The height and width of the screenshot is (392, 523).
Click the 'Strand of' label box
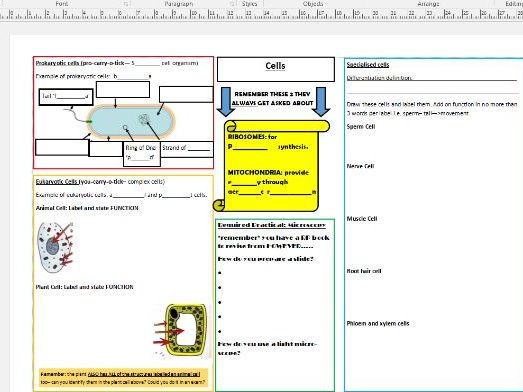click(x=187, y=149)
